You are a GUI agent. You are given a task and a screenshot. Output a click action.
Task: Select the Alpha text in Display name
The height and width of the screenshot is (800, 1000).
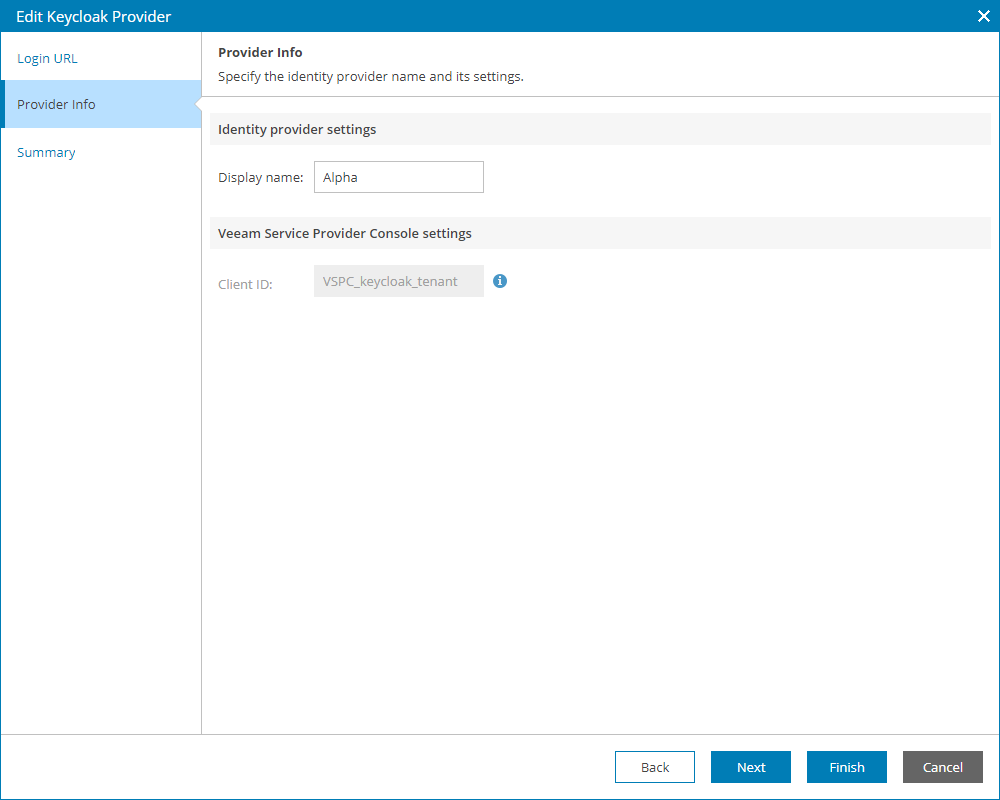pos(339,177)
